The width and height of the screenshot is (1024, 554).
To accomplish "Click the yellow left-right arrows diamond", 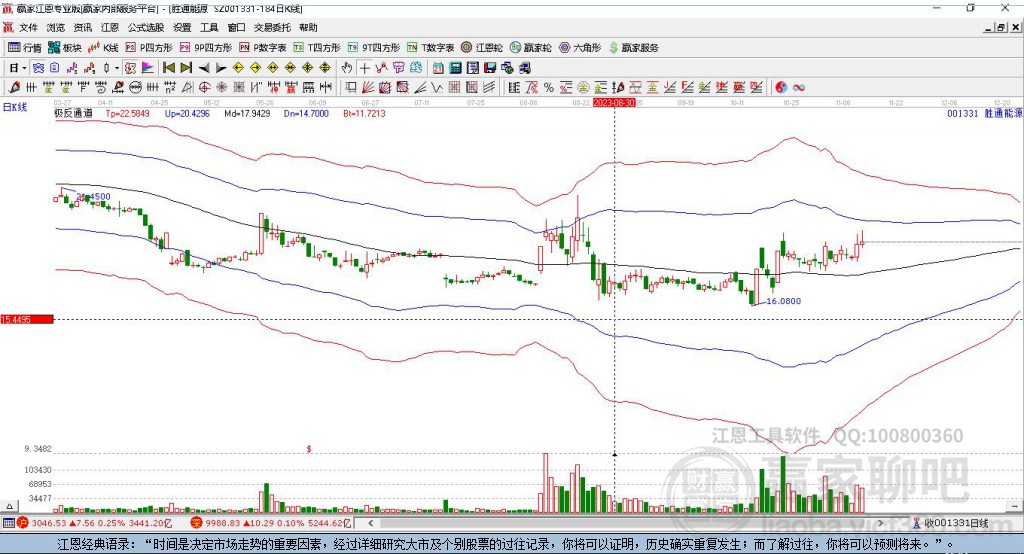I will click(x=273, y=68).
